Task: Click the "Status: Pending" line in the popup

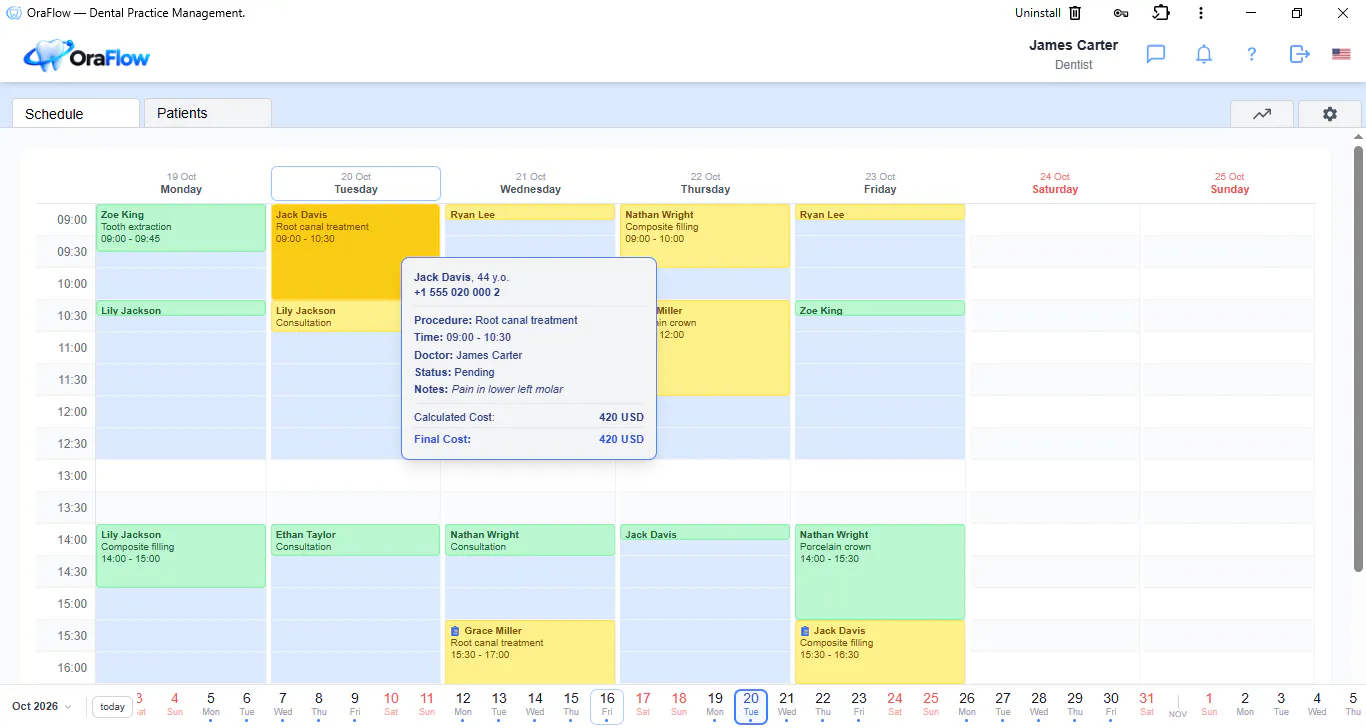Action: tap(454, 372)
